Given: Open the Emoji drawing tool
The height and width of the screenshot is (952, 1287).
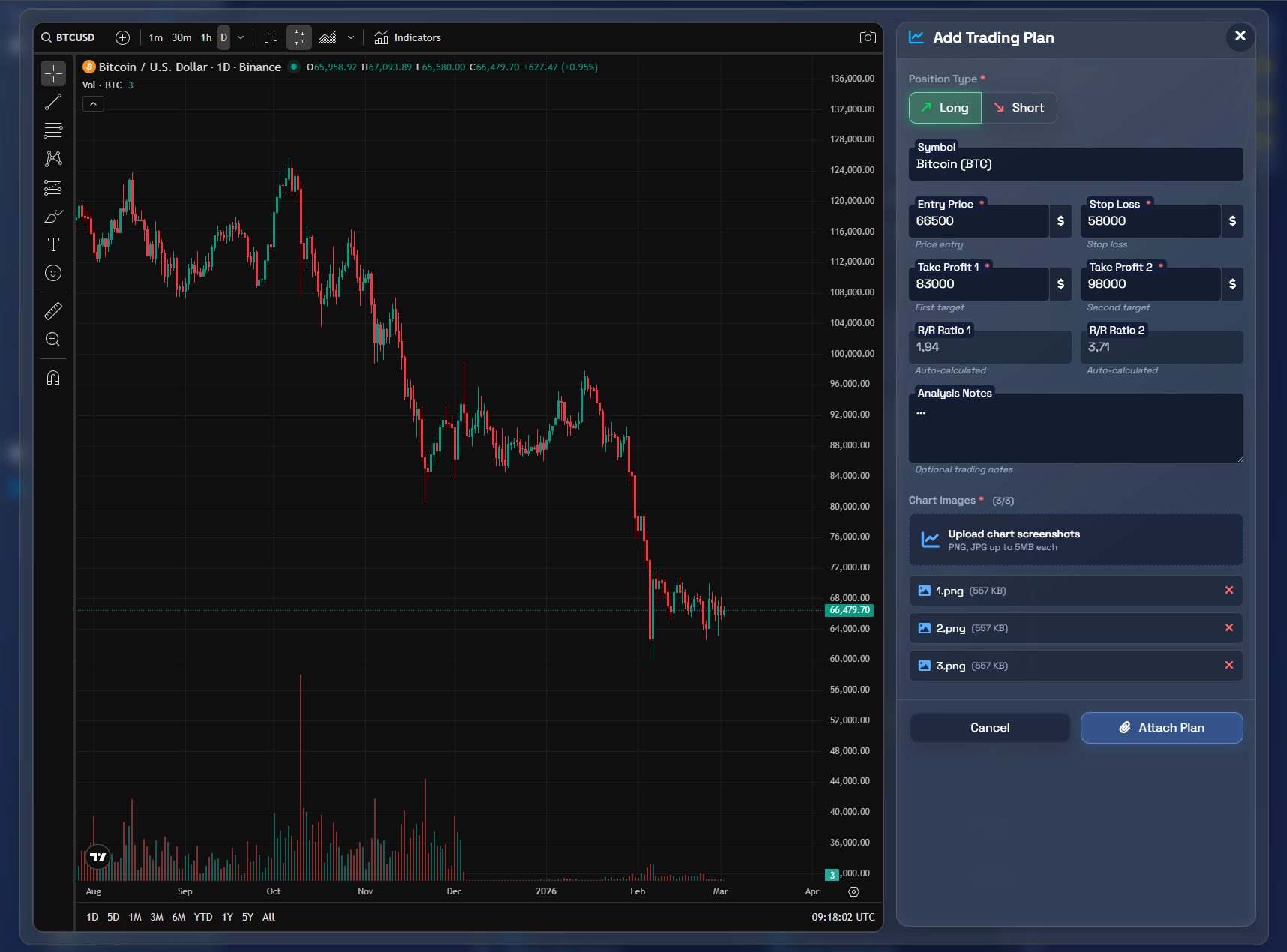Looking at the screenshot, I should (52, 273).
